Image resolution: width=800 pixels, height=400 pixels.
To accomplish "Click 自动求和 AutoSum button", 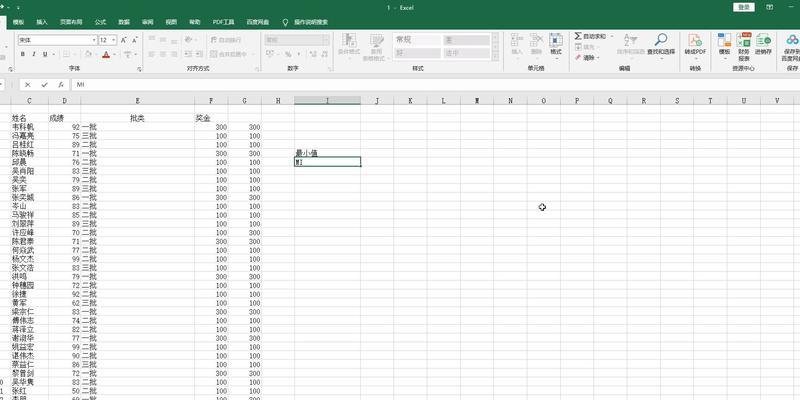I will (590, 36).
